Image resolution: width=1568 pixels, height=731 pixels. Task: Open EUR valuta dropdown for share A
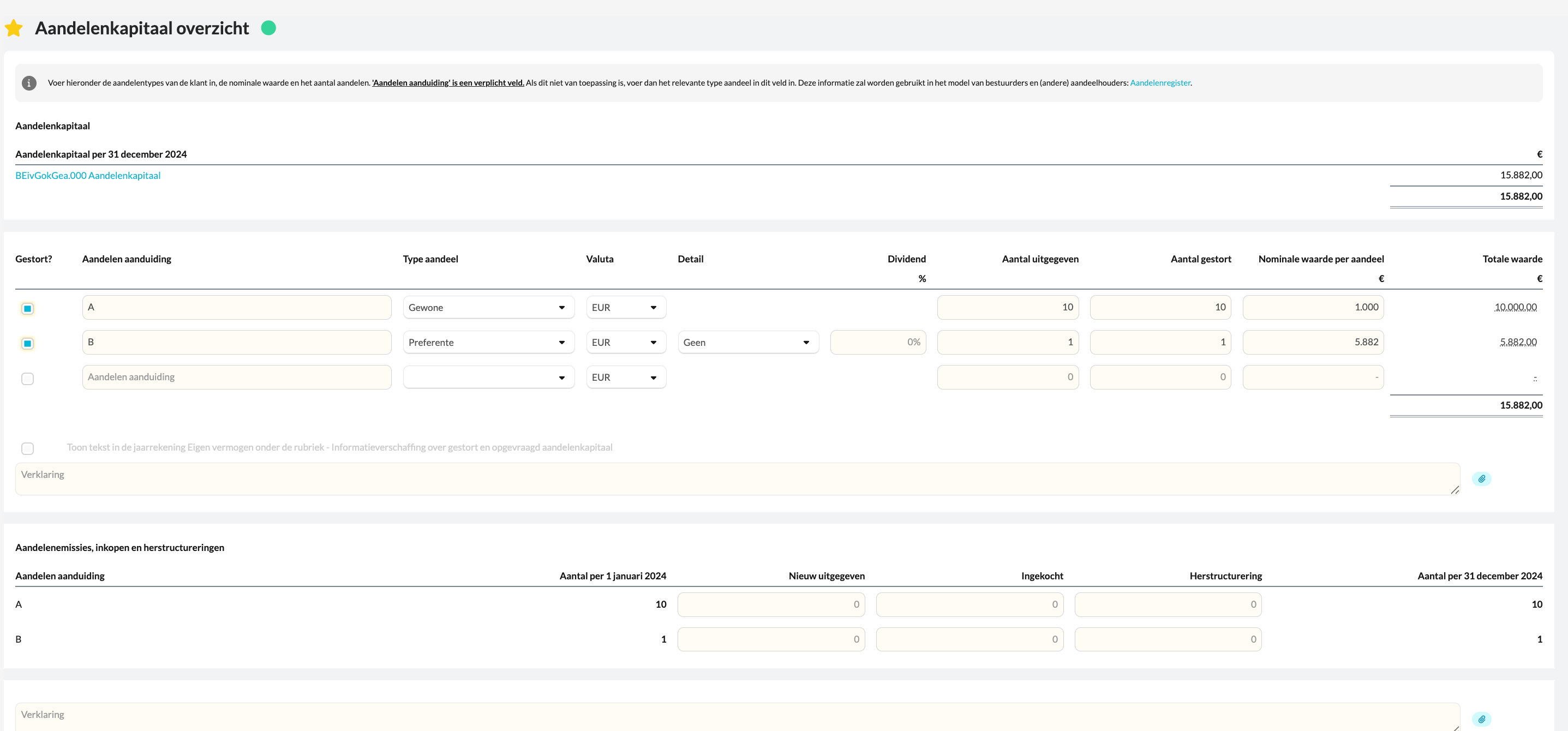(625, 307)
